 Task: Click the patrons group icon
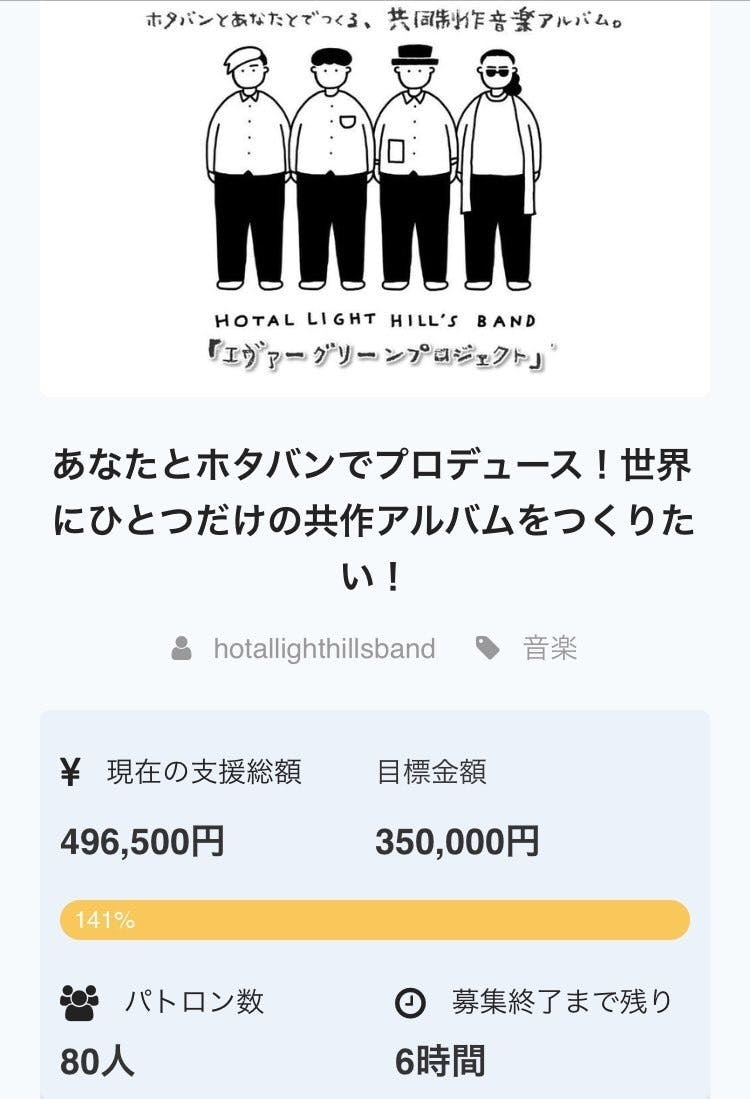[x=79, y=1001]
